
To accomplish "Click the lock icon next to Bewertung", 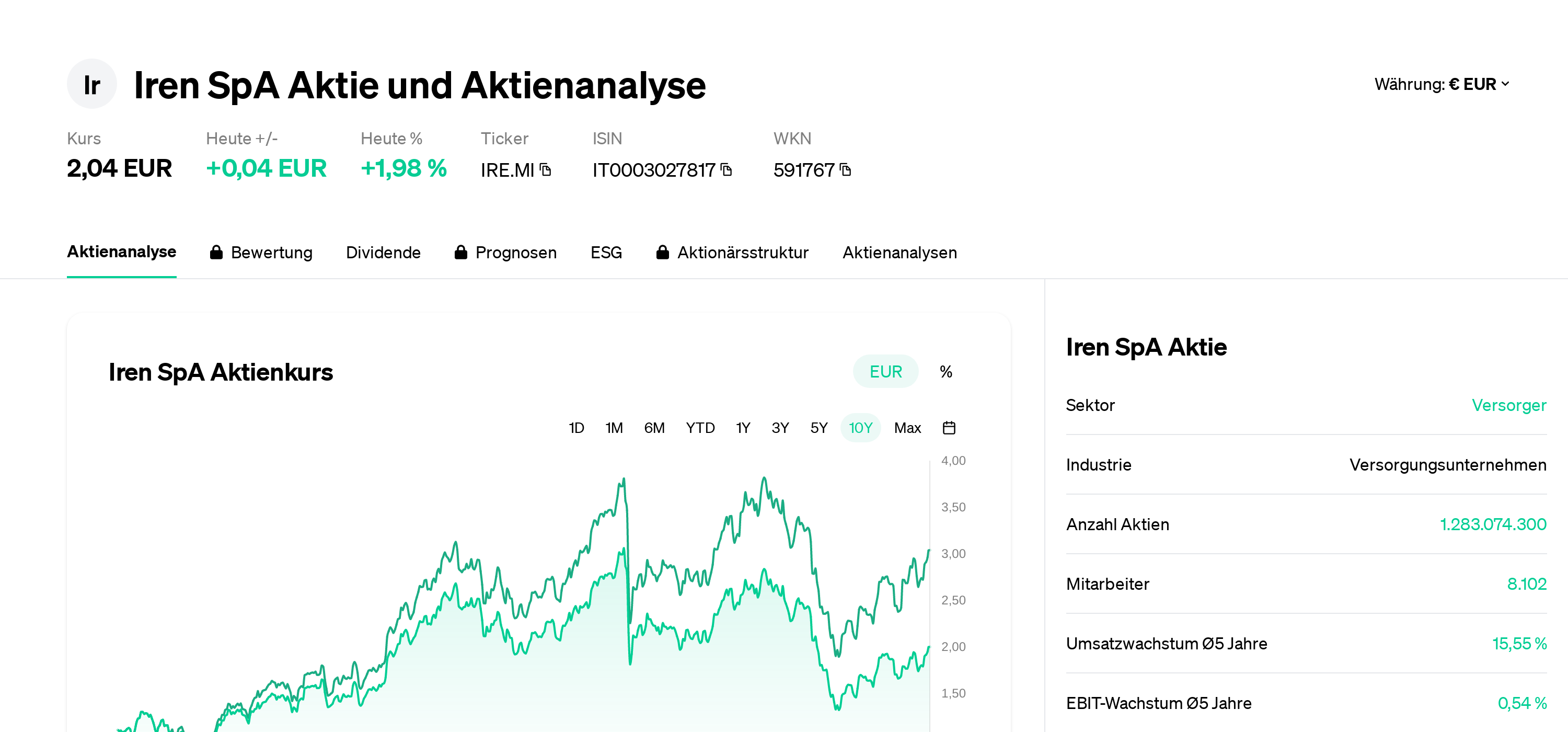I will 217,252.
